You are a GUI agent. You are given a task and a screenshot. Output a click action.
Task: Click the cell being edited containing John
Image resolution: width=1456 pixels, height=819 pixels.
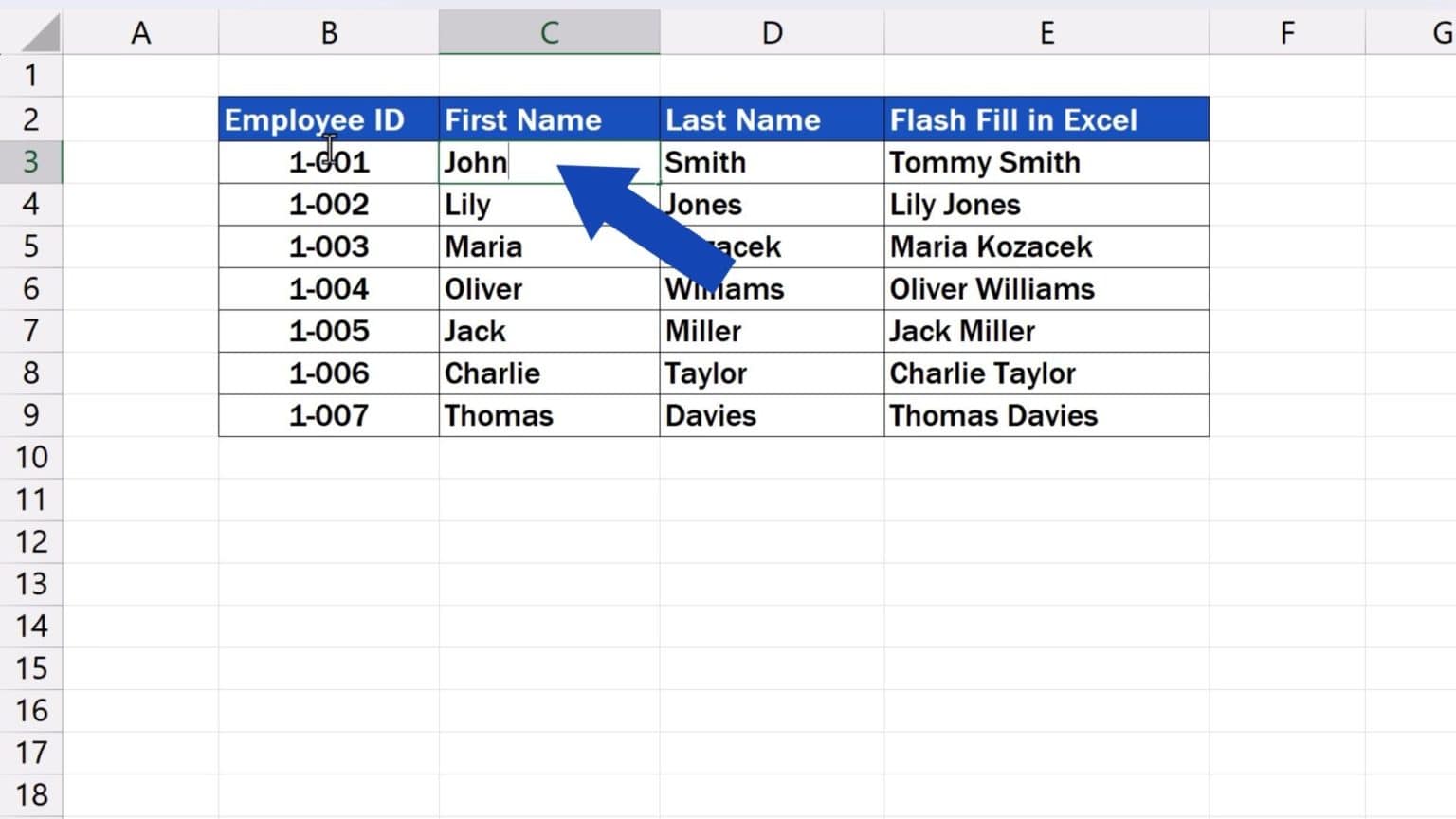click(550, 161)
